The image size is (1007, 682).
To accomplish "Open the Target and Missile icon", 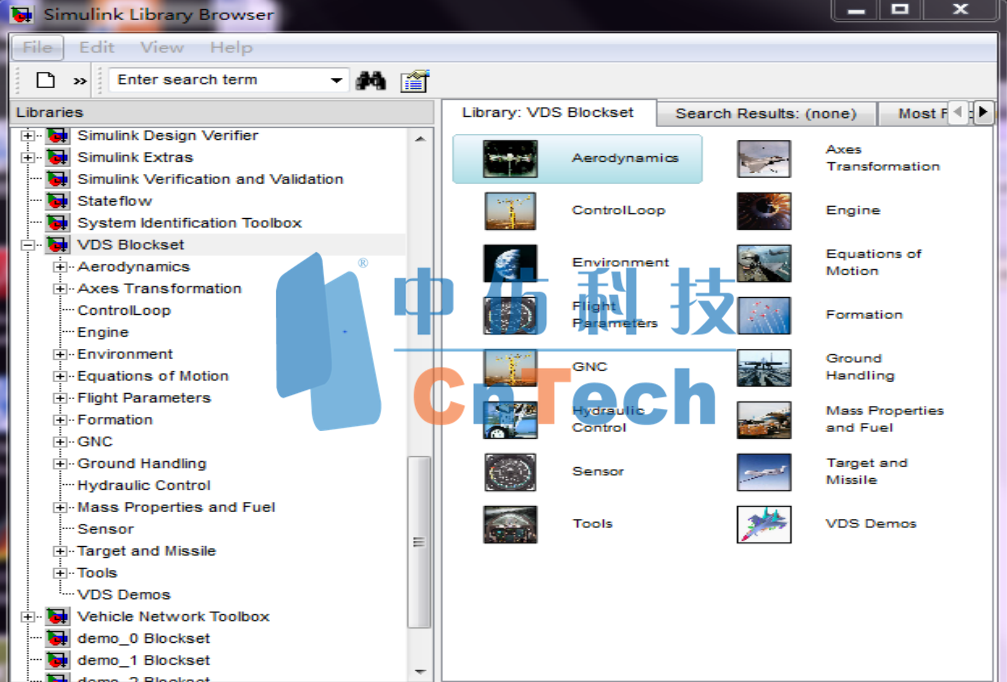I will tap(764, 472).
